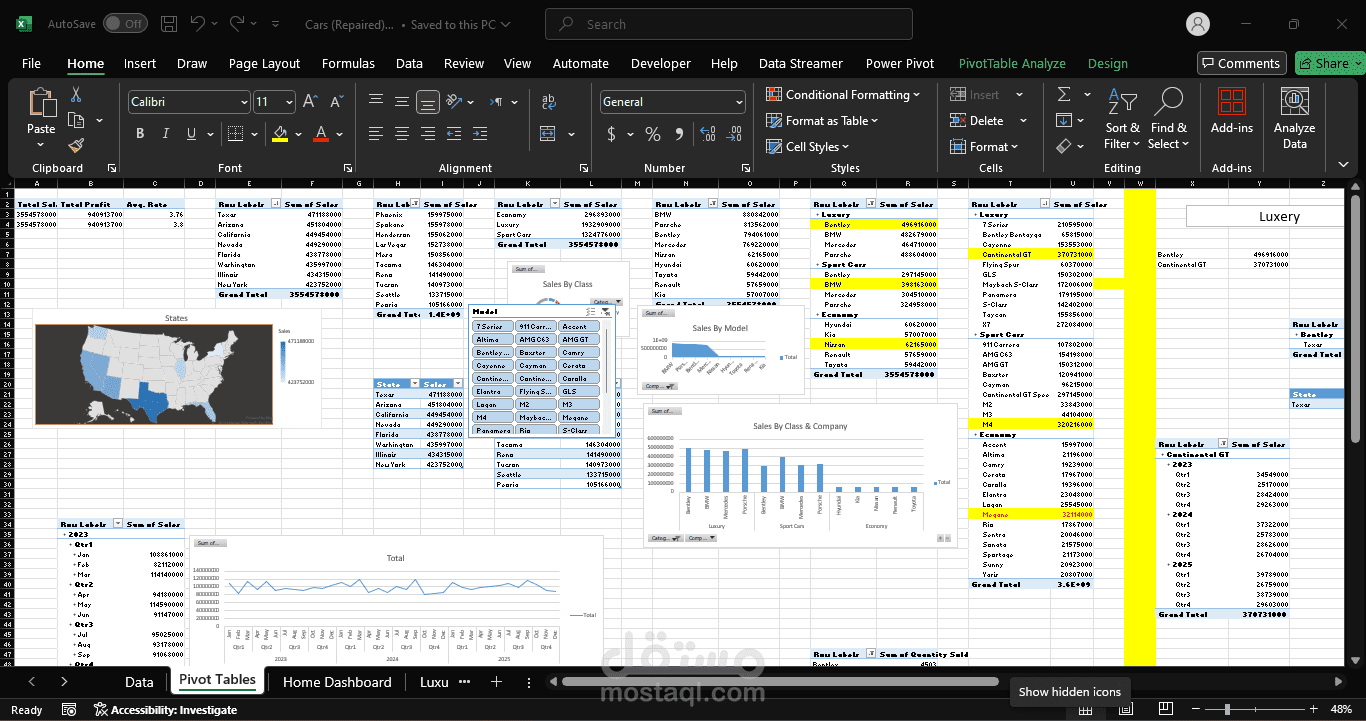Decrease the cell indent
The image size is (1366, 721).
tap(456, 134)
